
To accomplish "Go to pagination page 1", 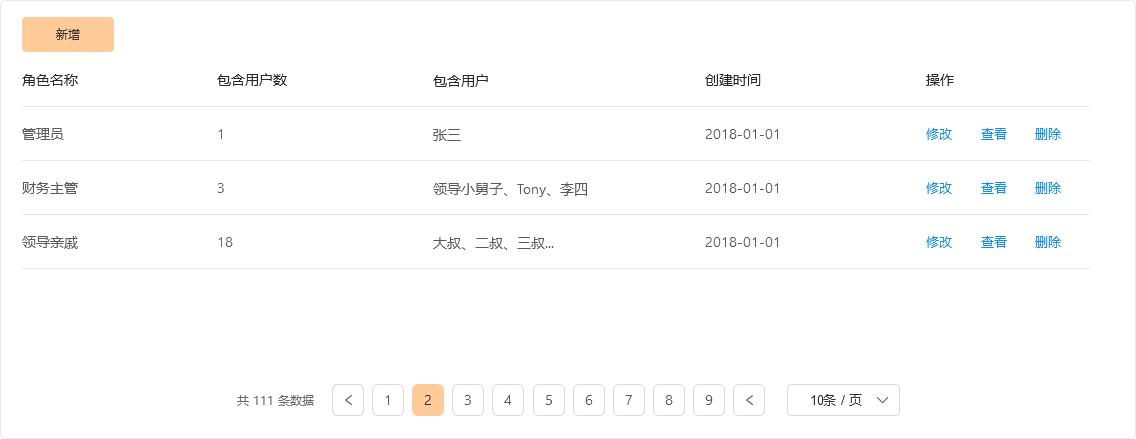I will 388,400.
